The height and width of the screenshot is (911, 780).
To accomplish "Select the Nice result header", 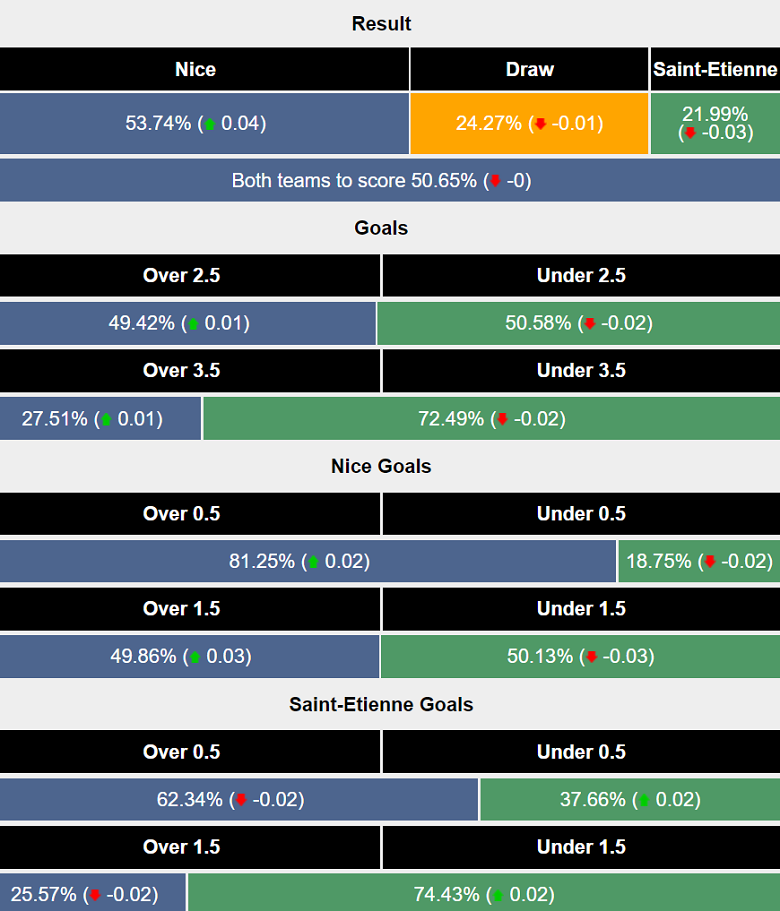I will (195, 69).
